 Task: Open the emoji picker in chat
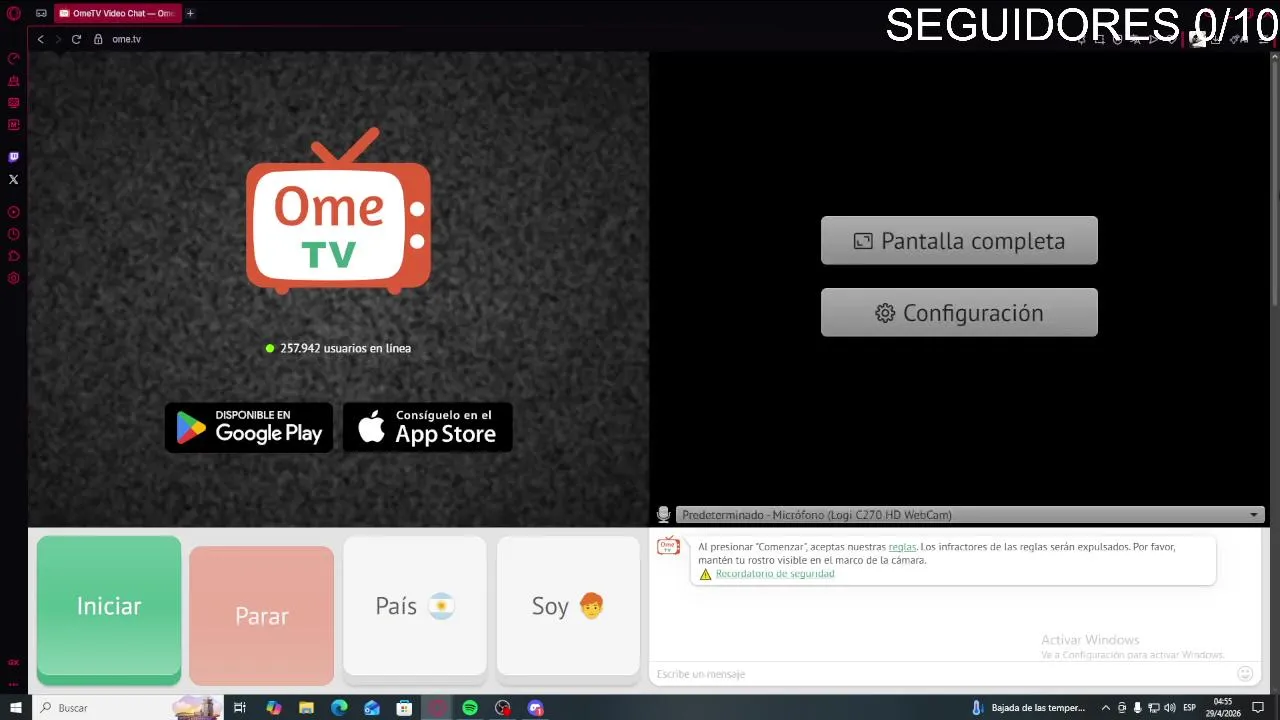point(1245,674)
